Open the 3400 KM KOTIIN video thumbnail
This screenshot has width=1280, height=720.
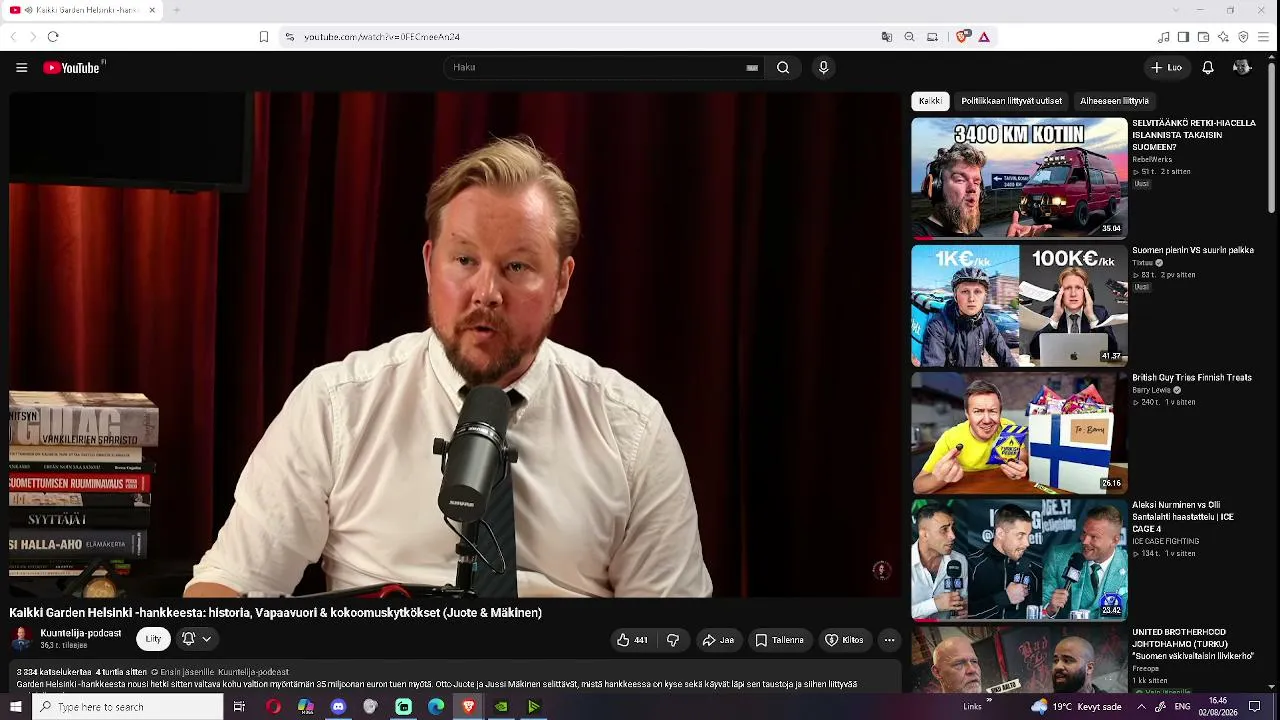(x=1019, y=179)
